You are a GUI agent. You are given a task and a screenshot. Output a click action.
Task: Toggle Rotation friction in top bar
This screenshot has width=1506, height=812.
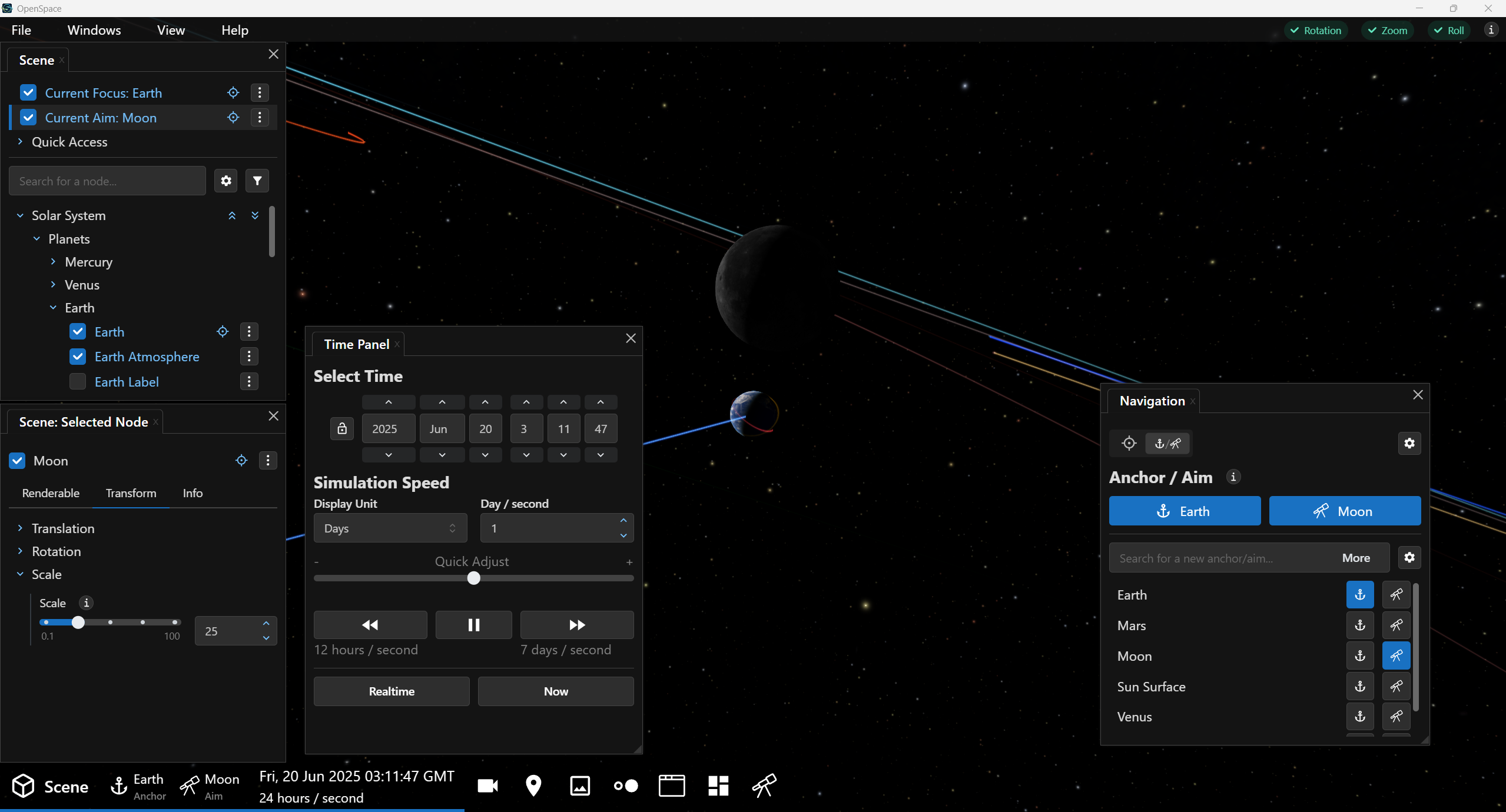(1316, 31)
